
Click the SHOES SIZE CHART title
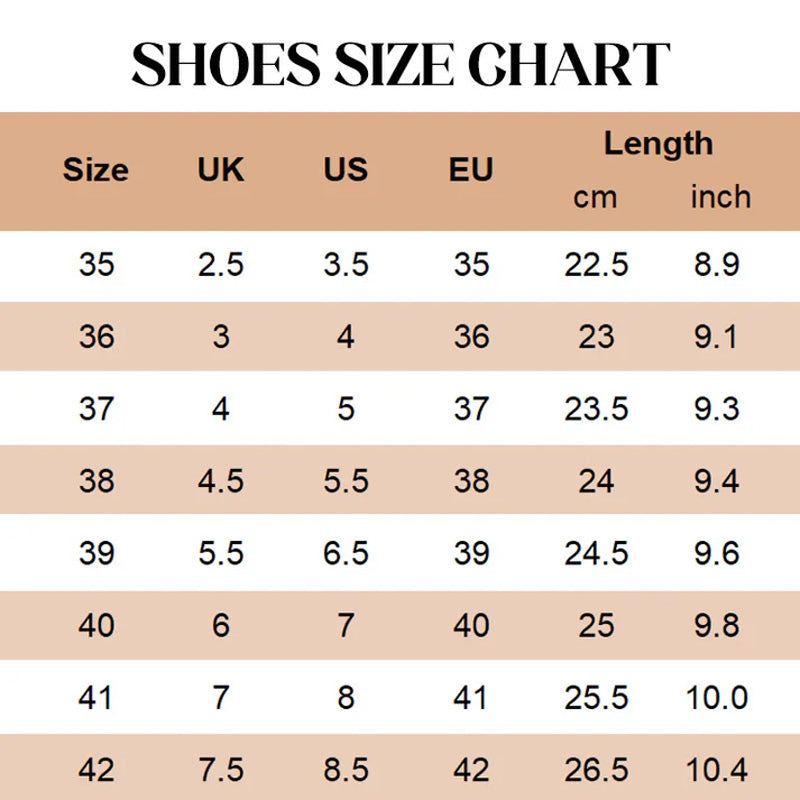click(x=401, y=64)
